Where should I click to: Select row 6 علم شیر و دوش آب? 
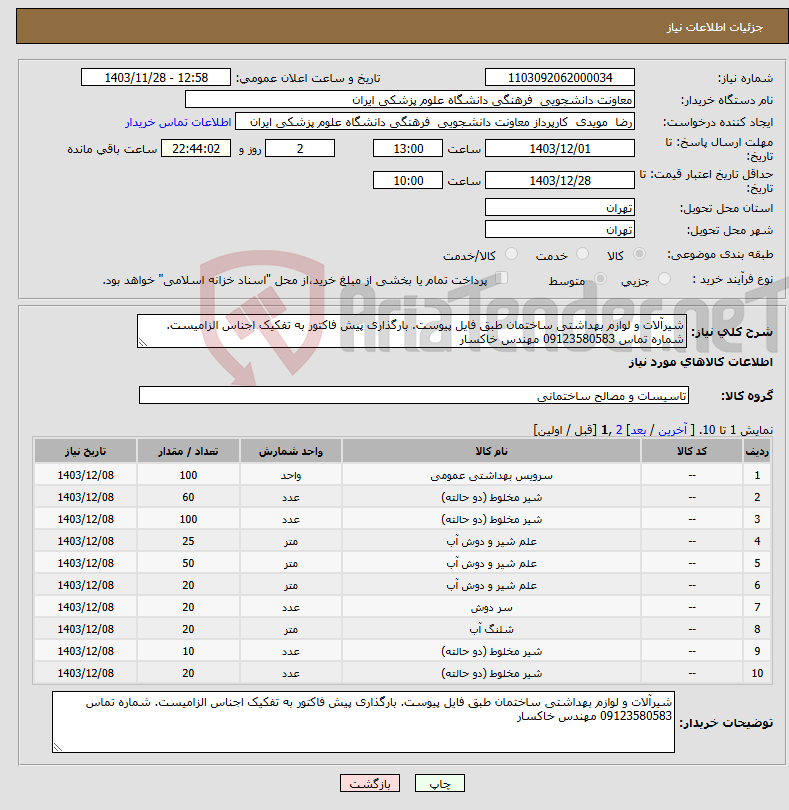pyautogui.click(x=491, y=585)
